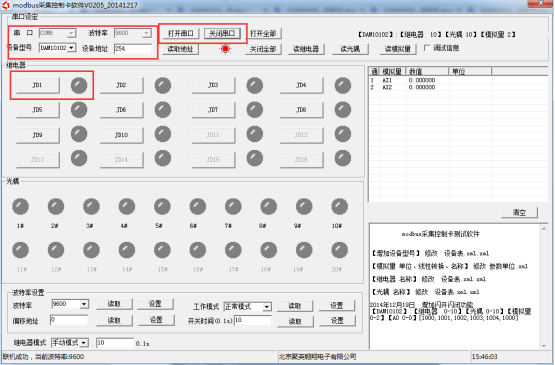555x365 pixels.
Task: Click the AI1 row in analog table
Action: [458, 80]
